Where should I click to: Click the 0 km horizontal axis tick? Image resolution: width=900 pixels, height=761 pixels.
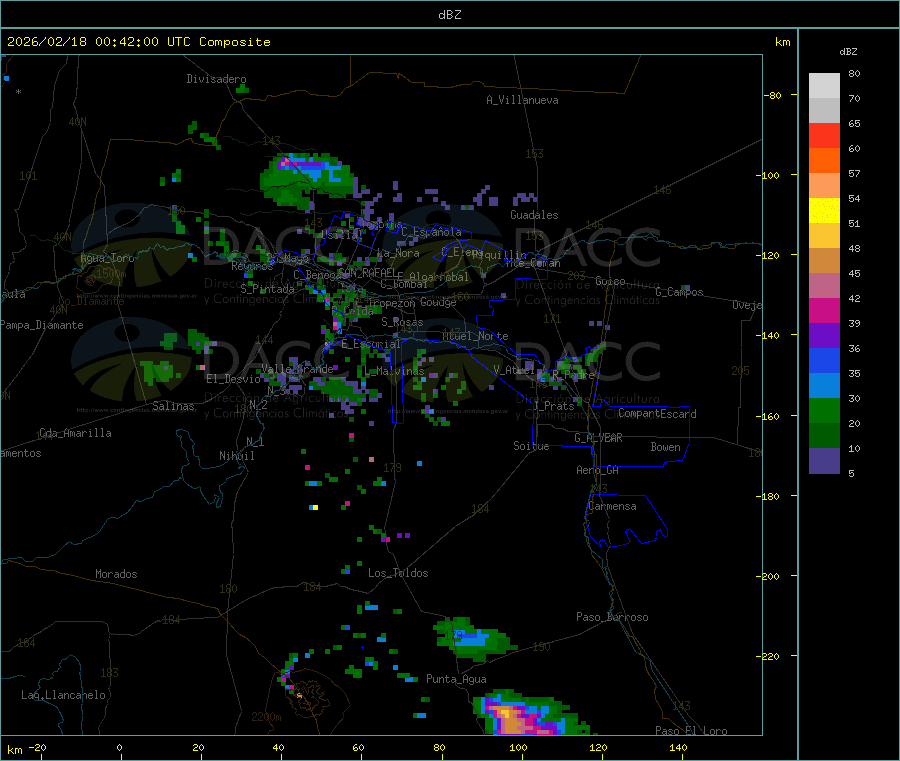click(119, 747)
